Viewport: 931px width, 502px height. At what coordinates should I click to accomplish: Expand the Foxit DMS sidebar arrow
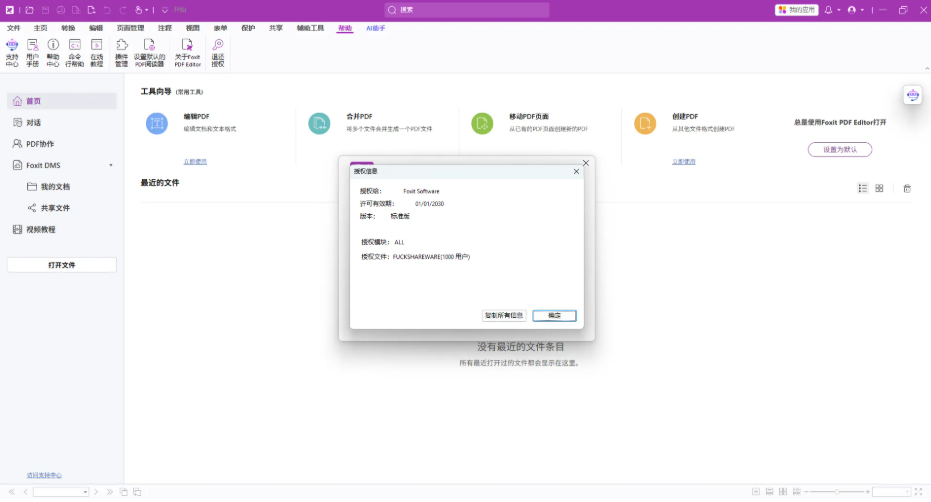coord(111,165)
